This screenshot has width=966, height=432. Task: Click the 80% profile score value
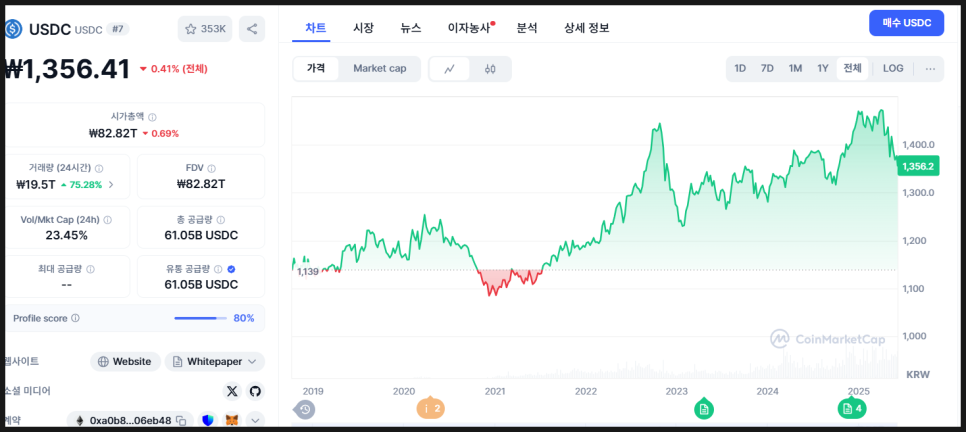(244, 319)
